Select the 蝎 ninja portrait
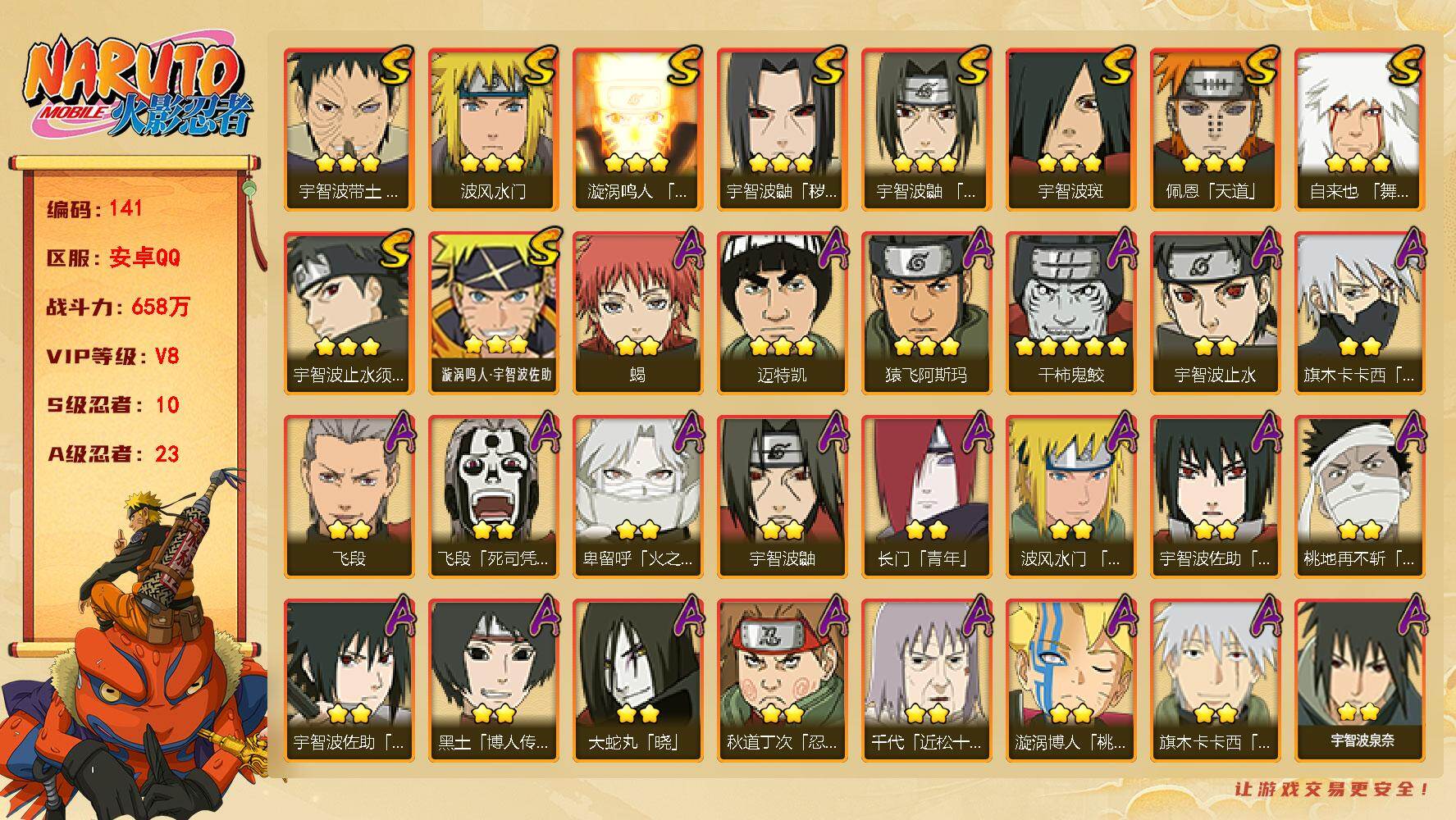The image size is (1456, 820). 637,312
